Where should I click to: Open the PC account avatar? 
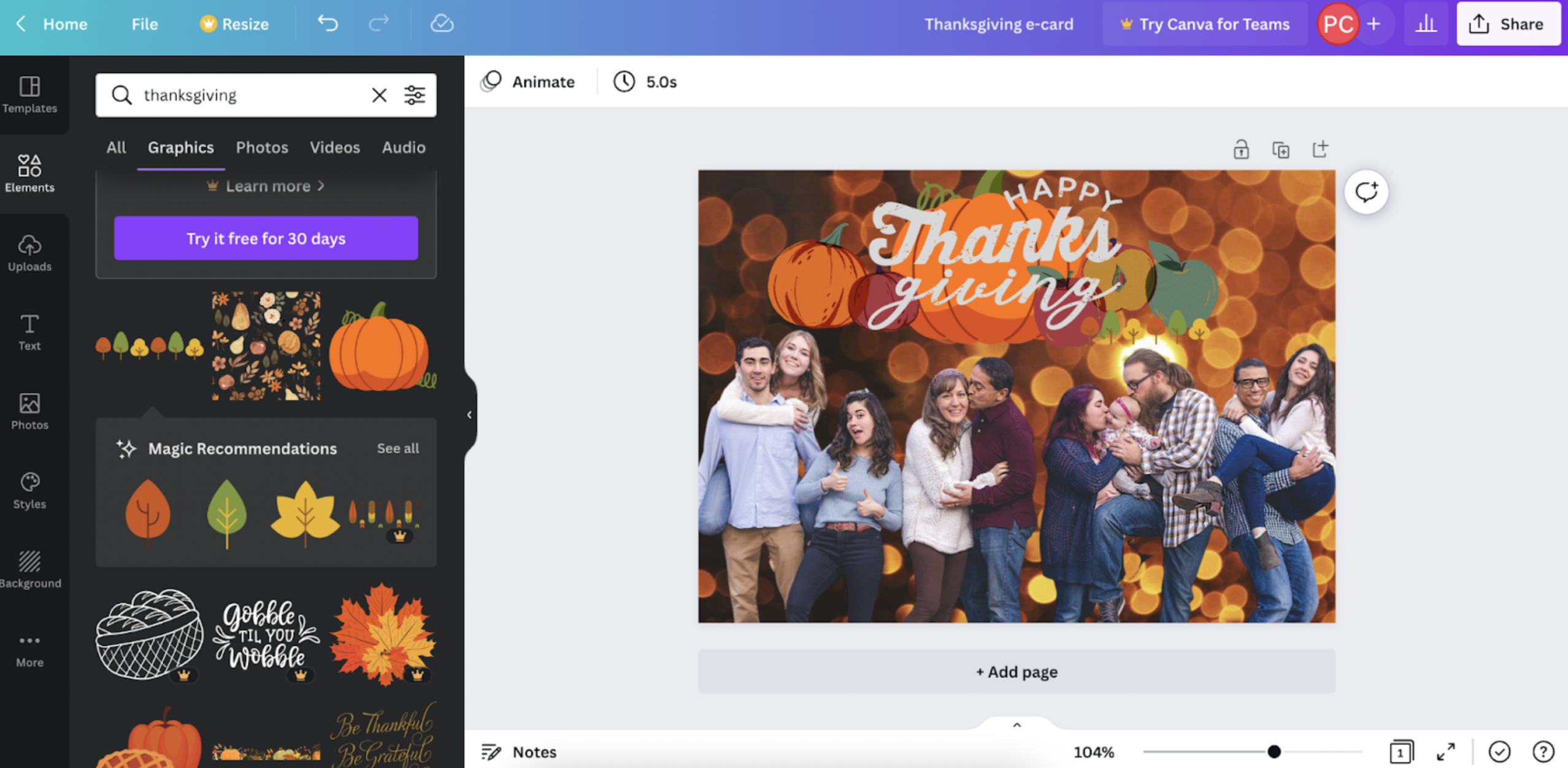click(1337, 23)
